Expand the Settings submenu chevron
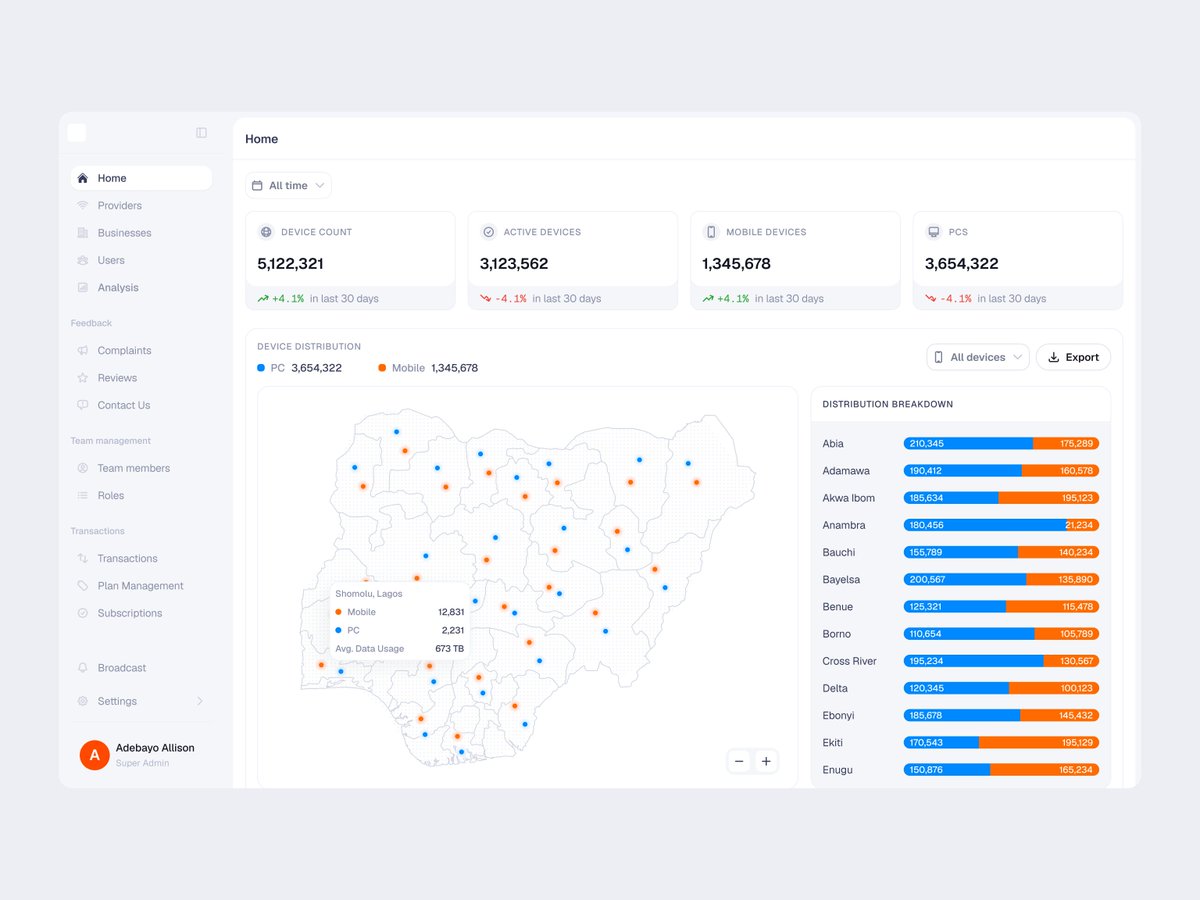 (x=199, y=701)
